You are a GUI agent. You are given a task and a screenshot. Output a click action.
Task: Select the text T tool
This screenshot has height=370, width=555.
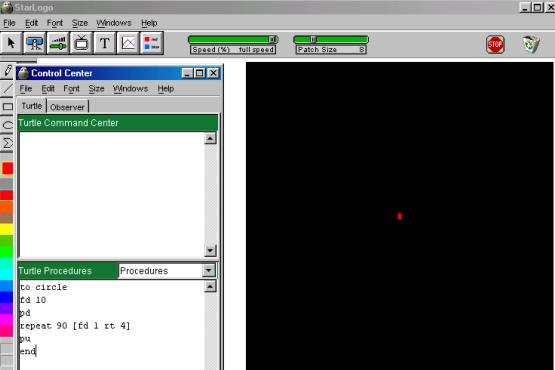pos(105,43)
